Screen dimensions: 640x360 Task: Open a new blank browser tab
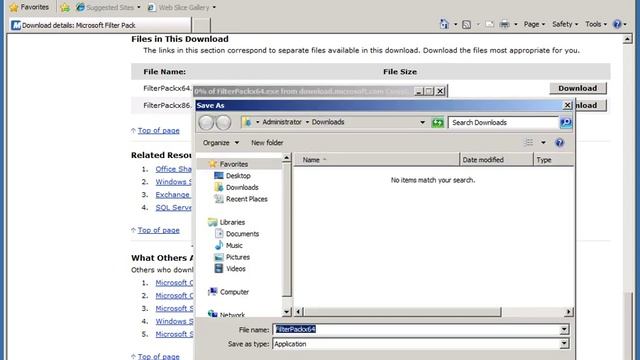click(x=201, y=25)
